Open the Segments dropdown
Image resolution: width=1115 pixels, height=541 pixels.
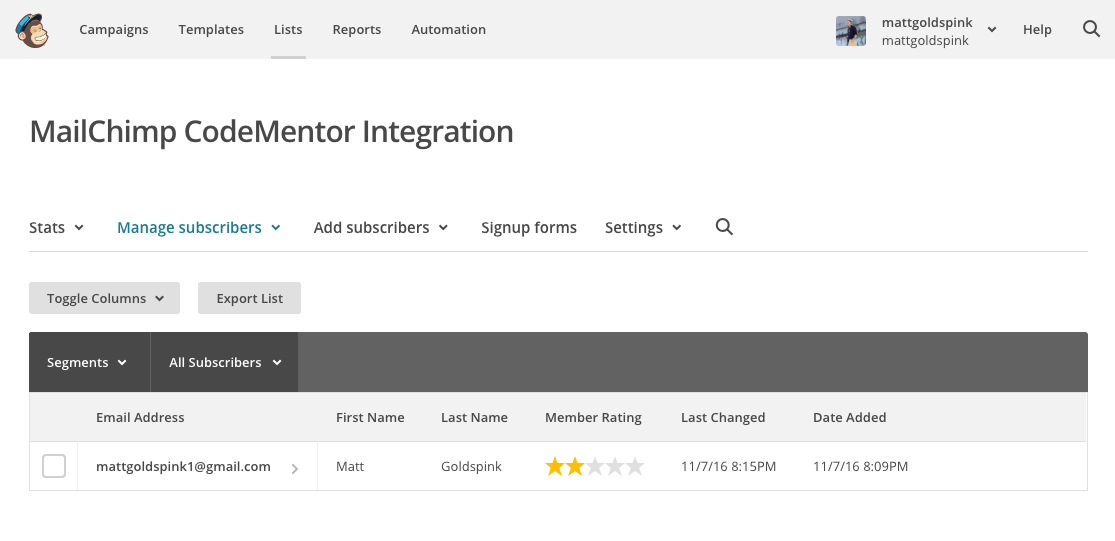tap(88, 362)
